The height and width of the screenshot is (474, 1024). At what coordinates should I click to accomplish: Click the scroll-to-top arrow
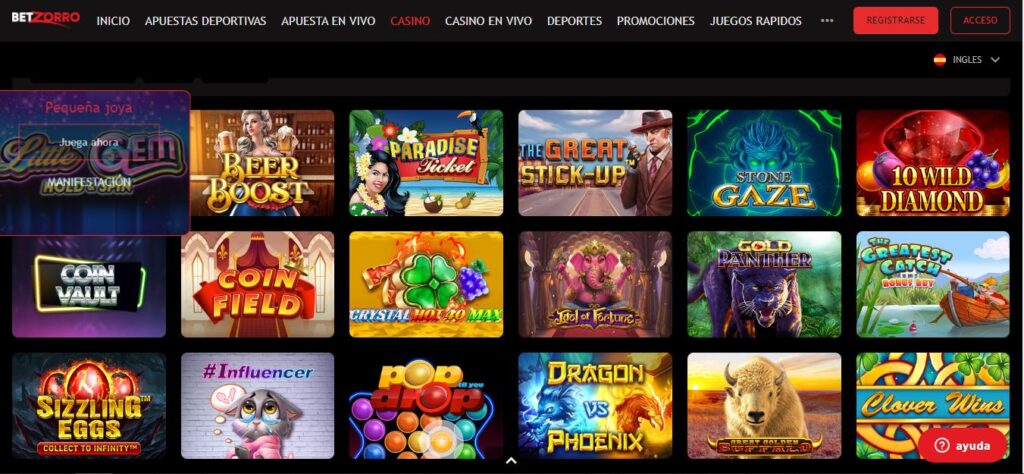point(511,460)
